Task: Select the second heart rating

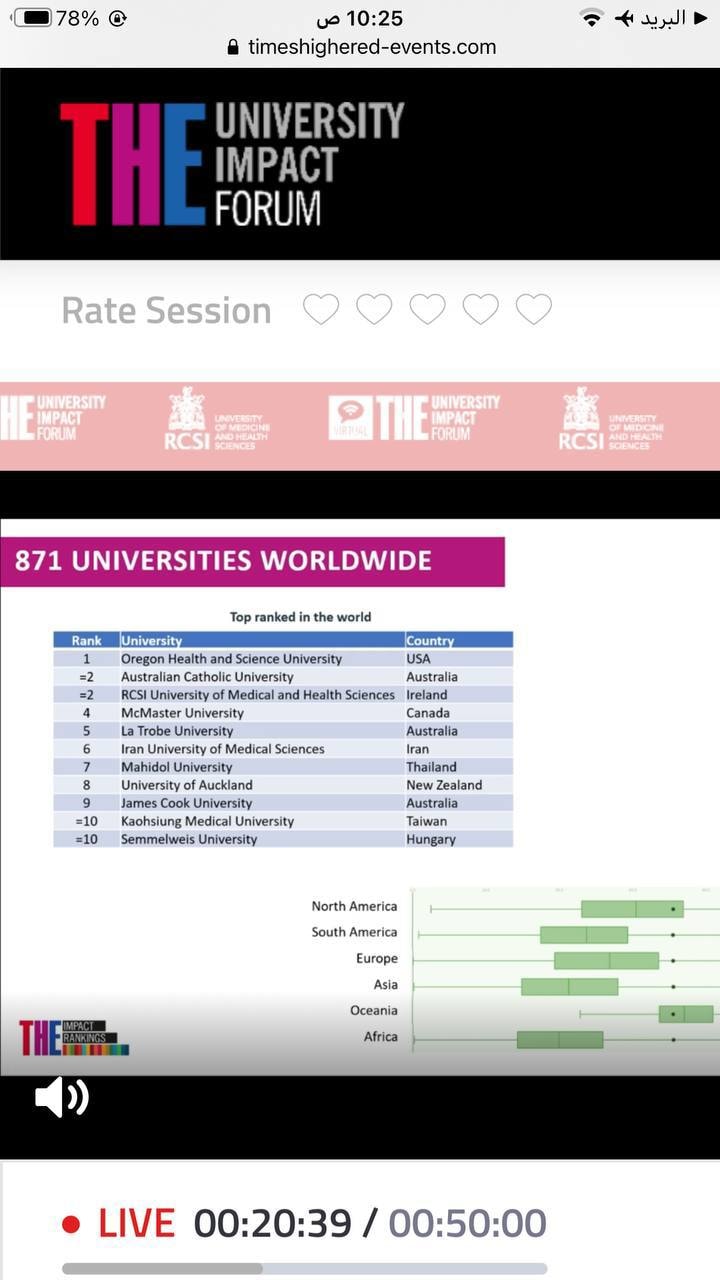Action: pos(374,310)
